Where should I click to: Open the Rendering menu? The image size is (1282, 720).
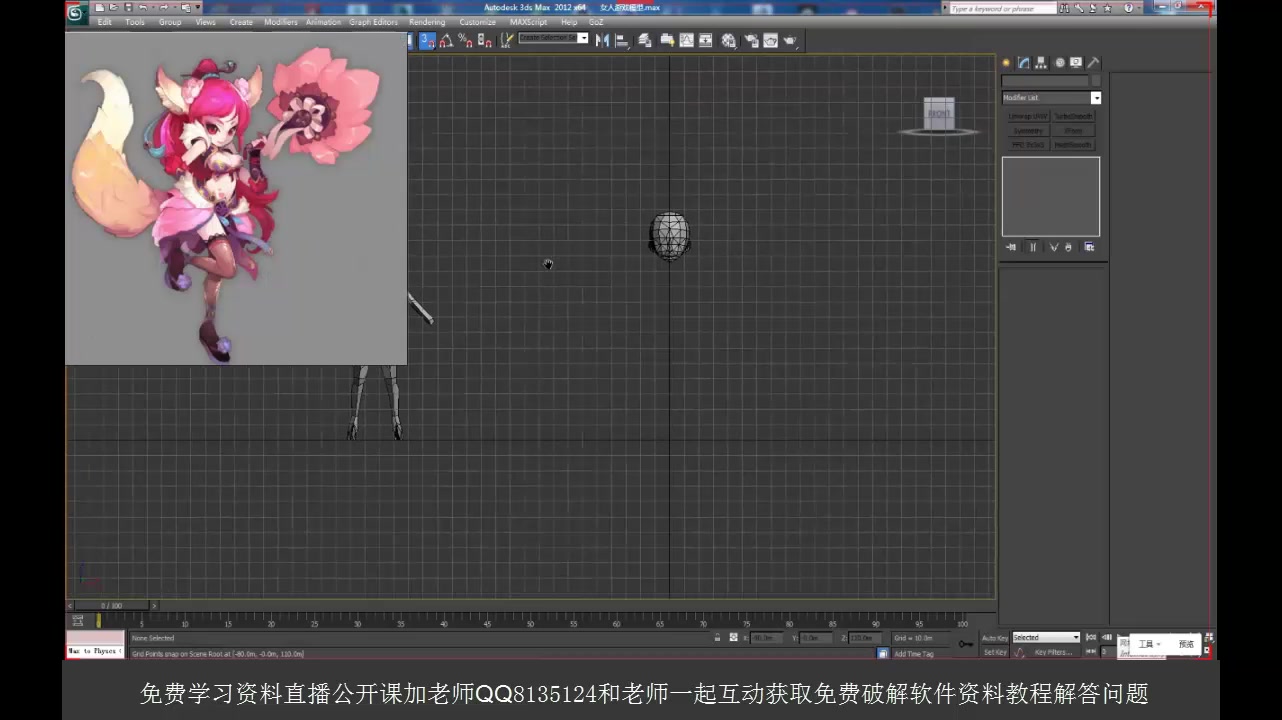coord(427,22)
